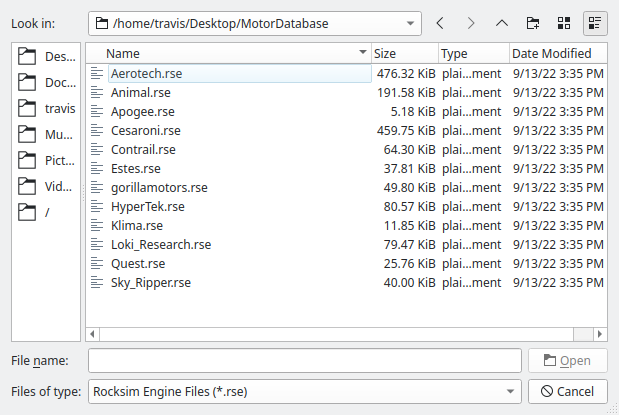Image resolution: width=619 pixels, height=415 pixels.
Task: Sort files by the Name column
Action: [x=230, y=53]
